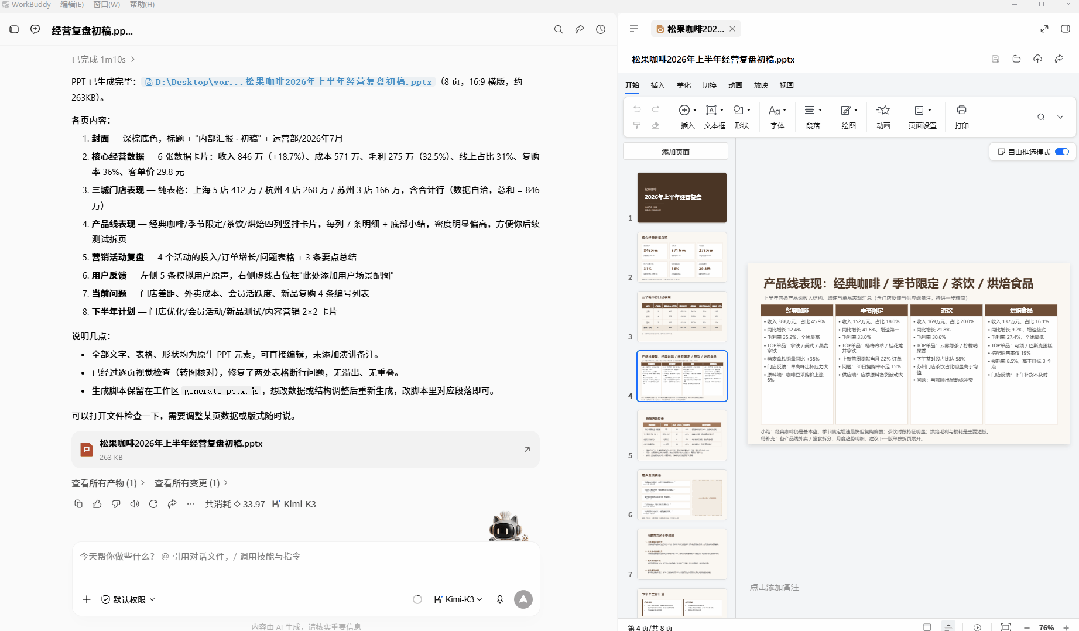The height and width of the screenshot is (631, 1079).
Task: Open Page Setup dropdown
Action: point(922,116)
